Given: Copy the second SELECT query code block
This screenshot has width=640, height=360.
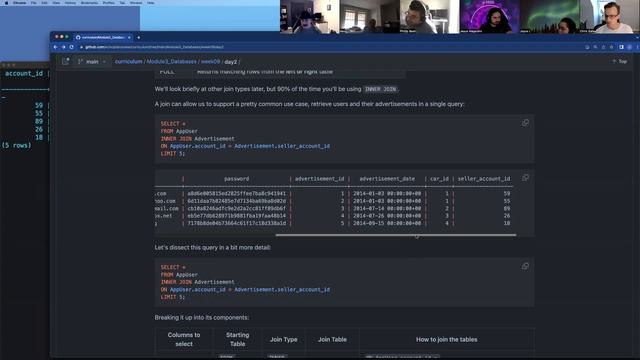Looking at the screenshot, I should 525,266.
